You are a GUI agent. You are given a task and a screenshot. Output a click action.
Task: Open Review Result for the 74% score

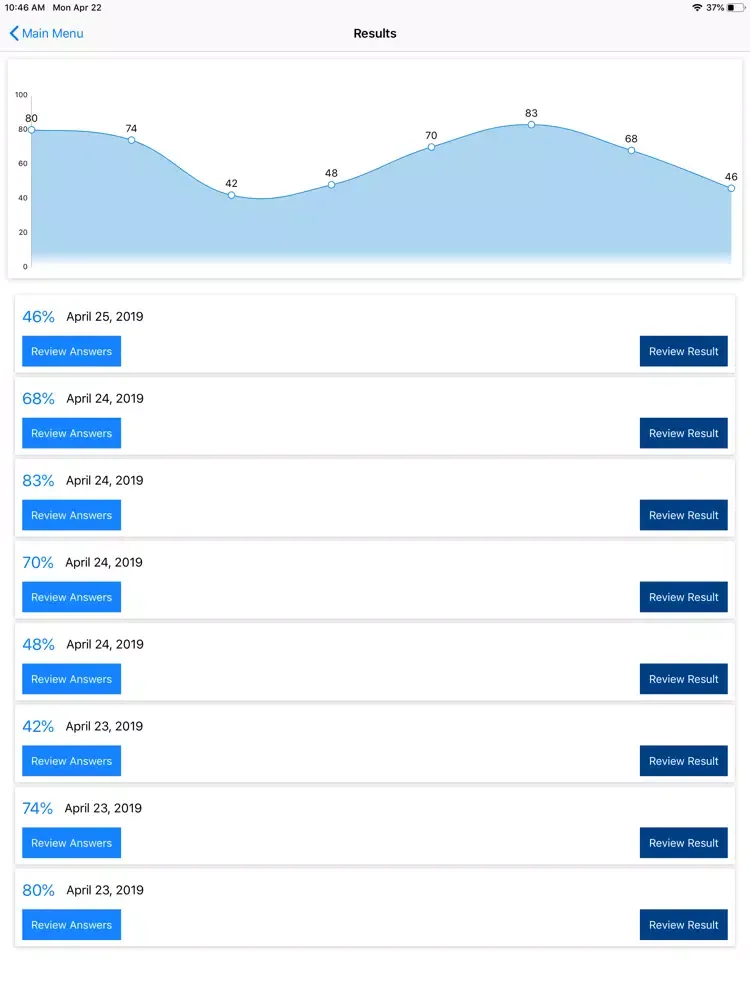click(683, 843)
